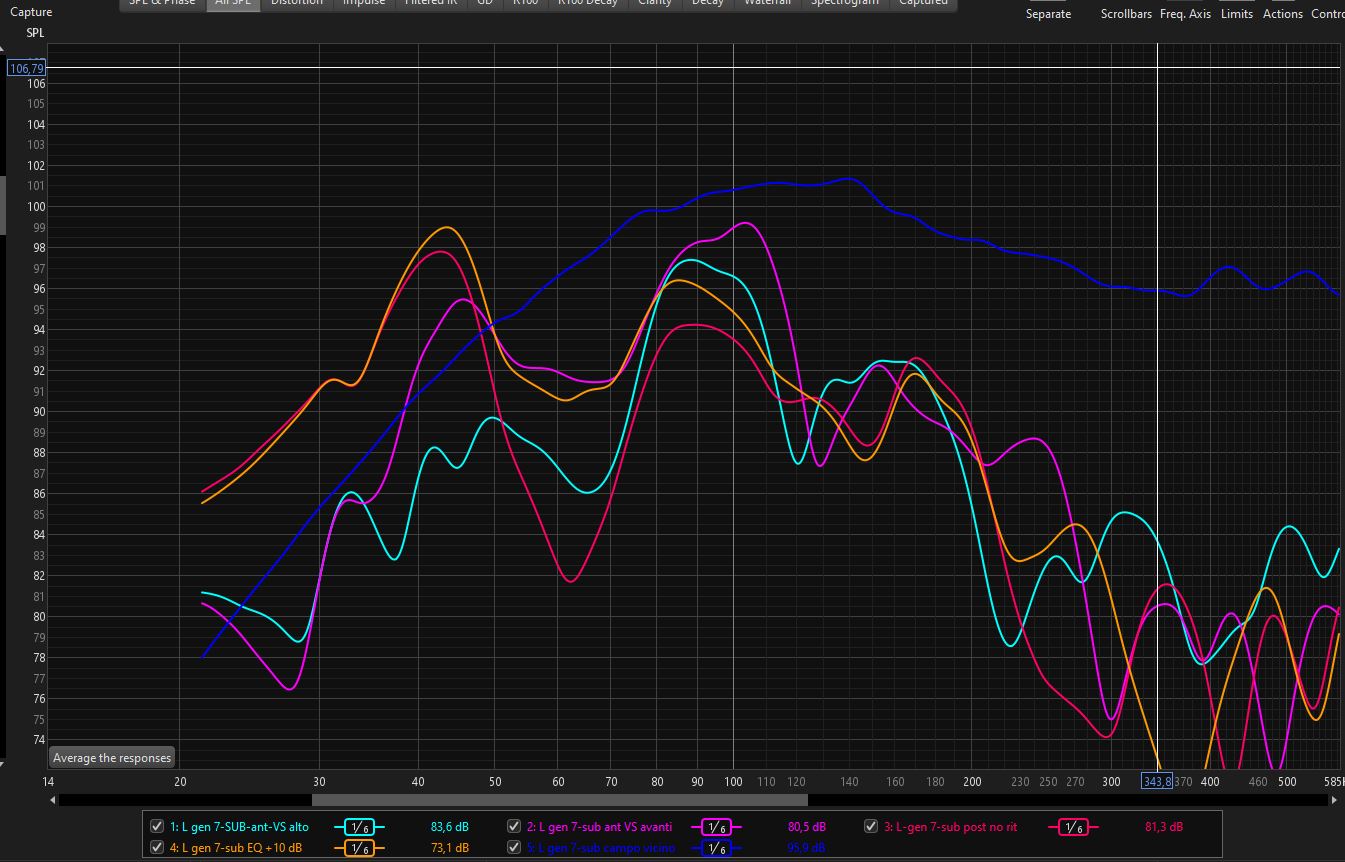Image resolution: width=1345 pixels, height=862 pixels.
Task: Click the 73,1 dB value of trace 4
Action: tap(450, 848)
